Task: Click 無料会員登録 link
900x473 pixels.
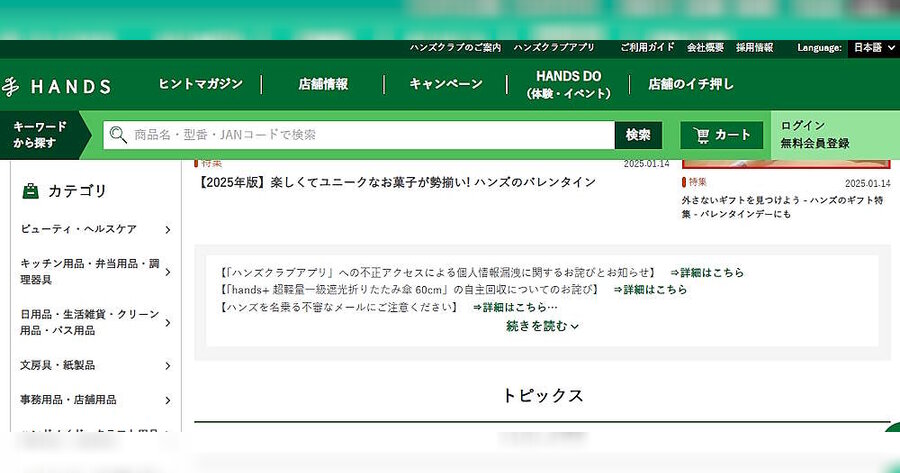Action: pos(814,144)
